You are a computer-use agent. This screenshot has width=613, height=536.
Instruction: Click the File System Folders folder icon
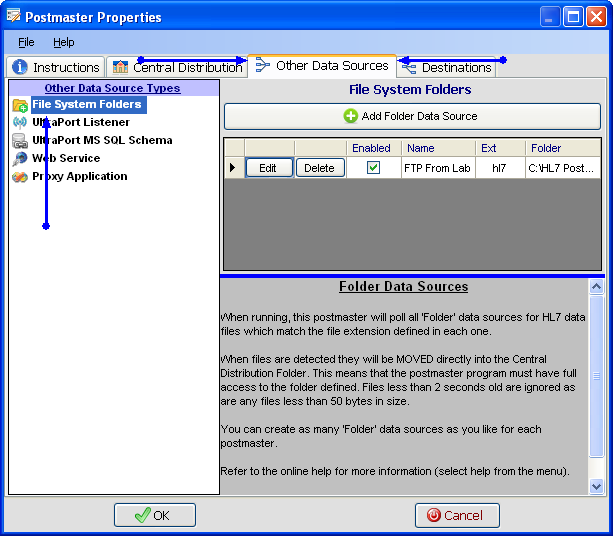pyautogui.click(x=20, y=105)
